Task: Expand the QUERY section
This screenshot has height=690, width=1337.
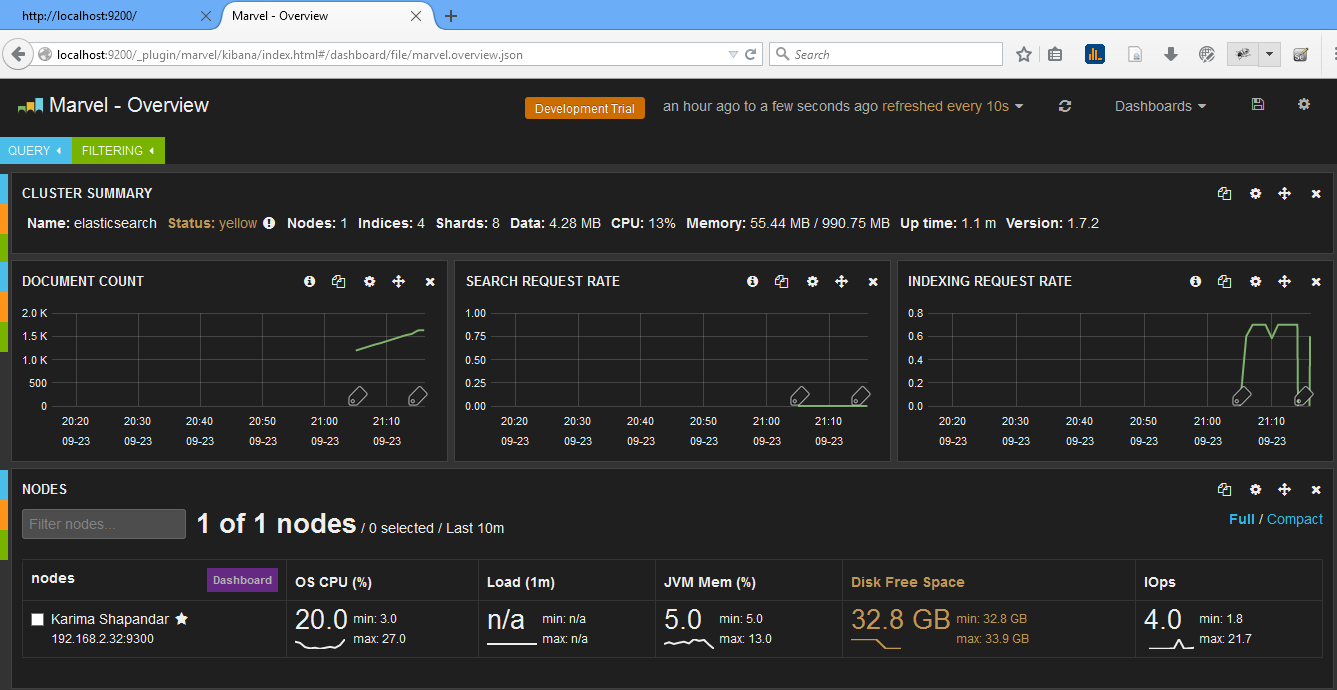Action: pyautogui.click(x=36, y=151)
